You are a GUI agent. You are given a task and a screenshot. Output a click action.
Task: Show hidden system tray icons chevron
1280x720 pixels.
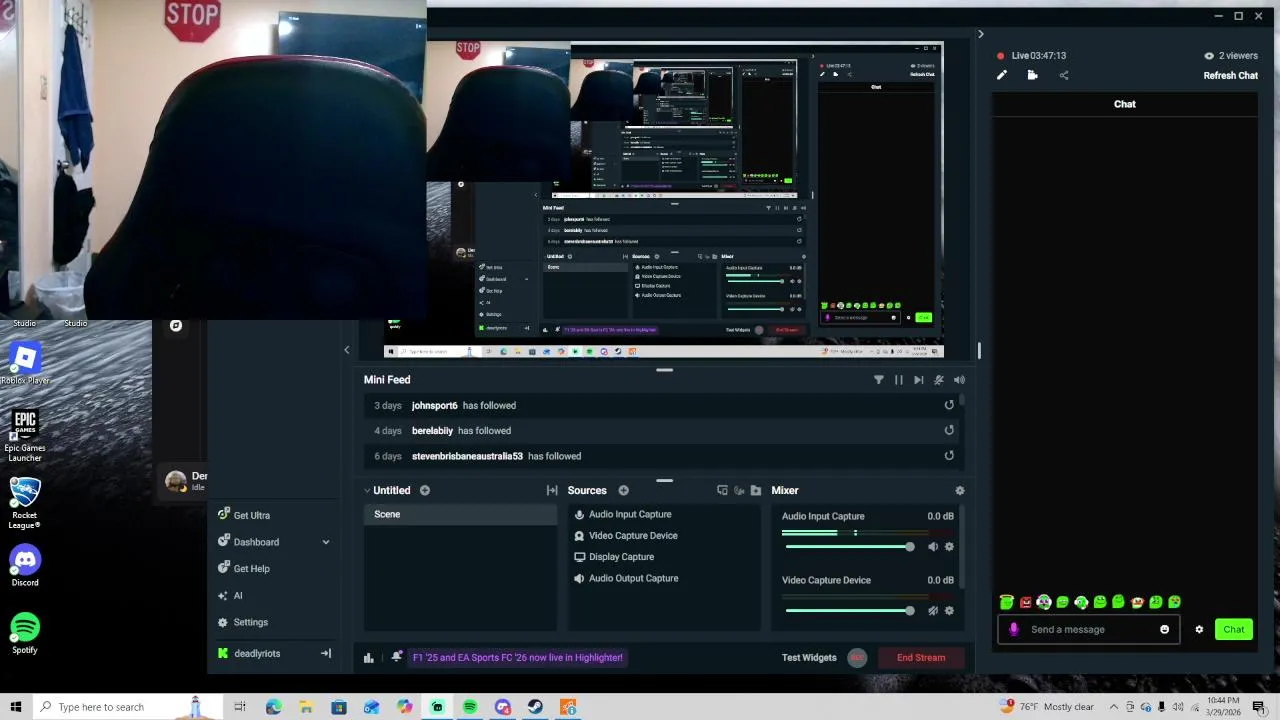pyautogui.click(x=1113, y=707)
